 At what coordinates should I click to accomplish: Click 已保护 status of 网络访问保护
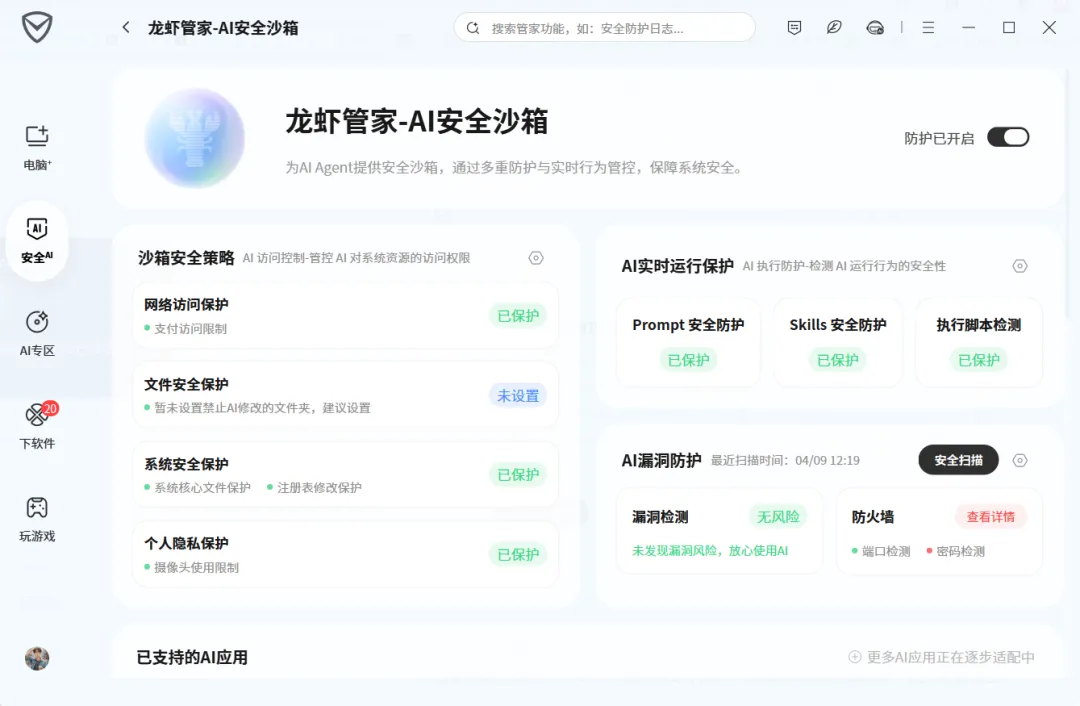point(518,315)
